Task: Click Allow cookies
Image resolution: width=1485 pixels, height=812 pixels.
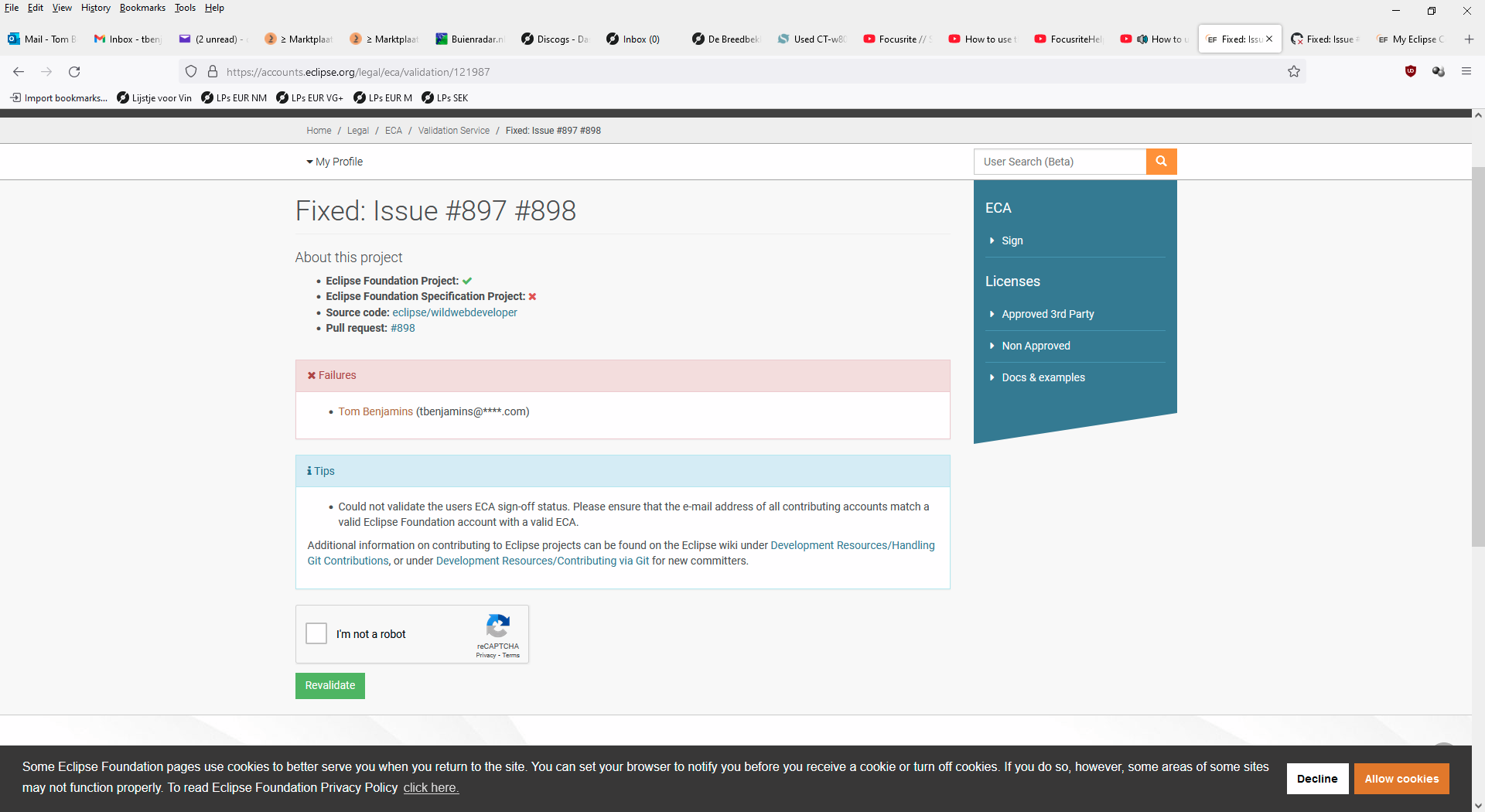Action: pyautogui.click(x=1401, y=779)
